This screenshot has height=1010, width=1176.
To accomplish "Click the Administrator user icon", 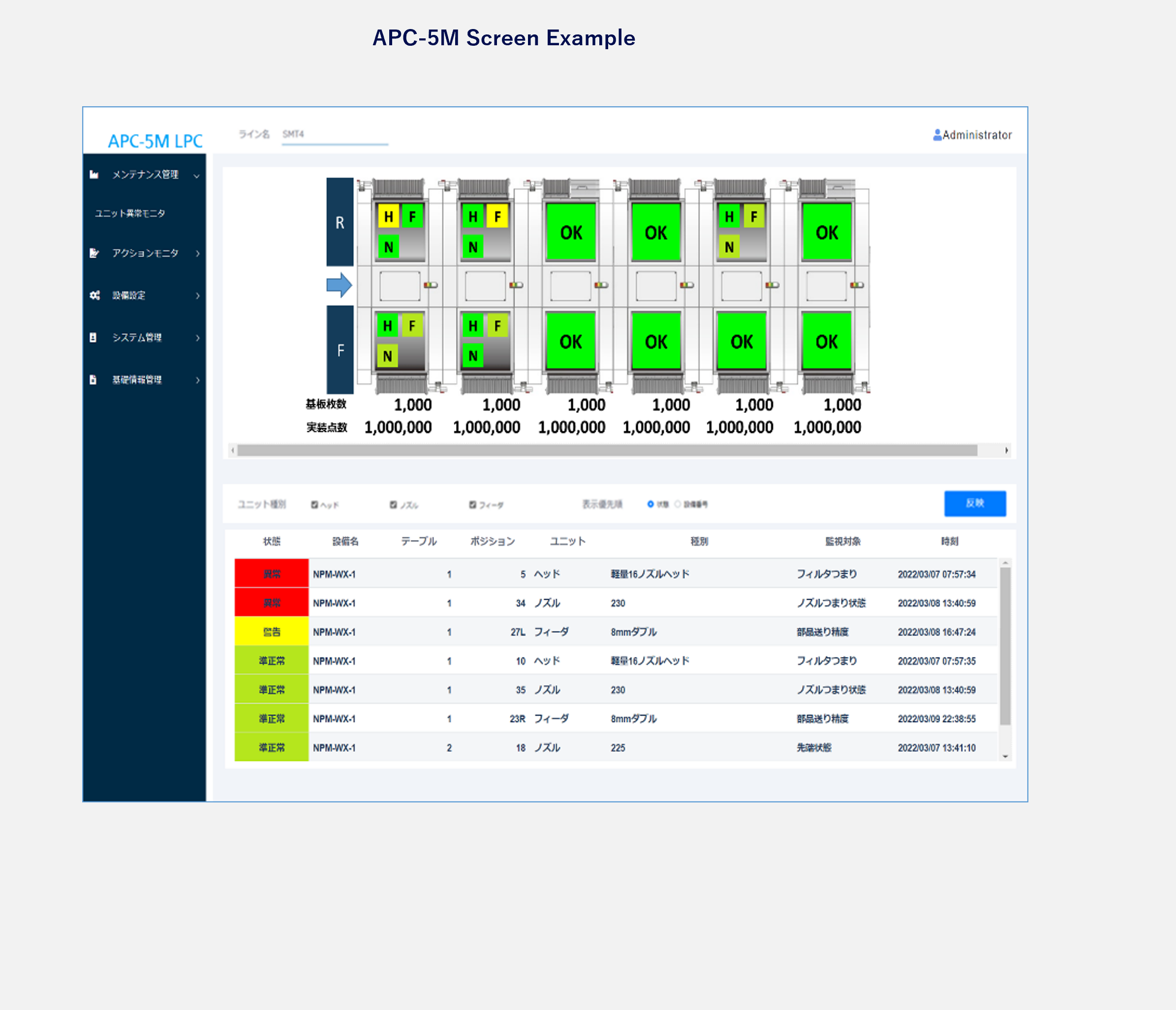I will tap(937, 135).
